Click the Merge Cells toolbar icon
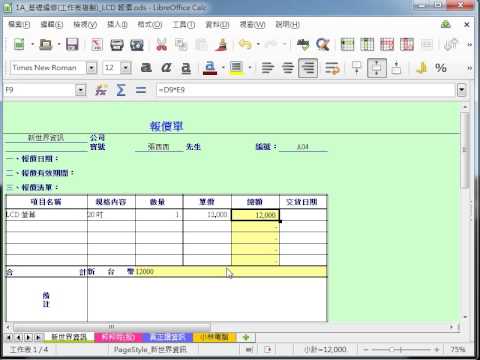The width and height of the screenshot is (480, 360). [x=427, y=44]
